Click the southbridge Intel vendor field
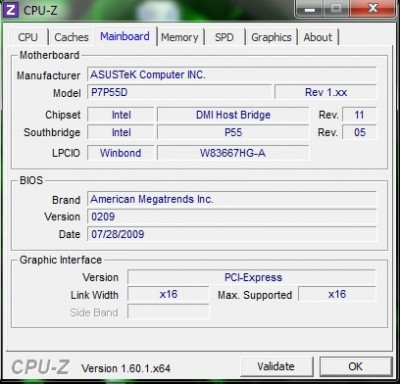Image resolution: width=400 pixels, height=384 pixels. point(121,133)
